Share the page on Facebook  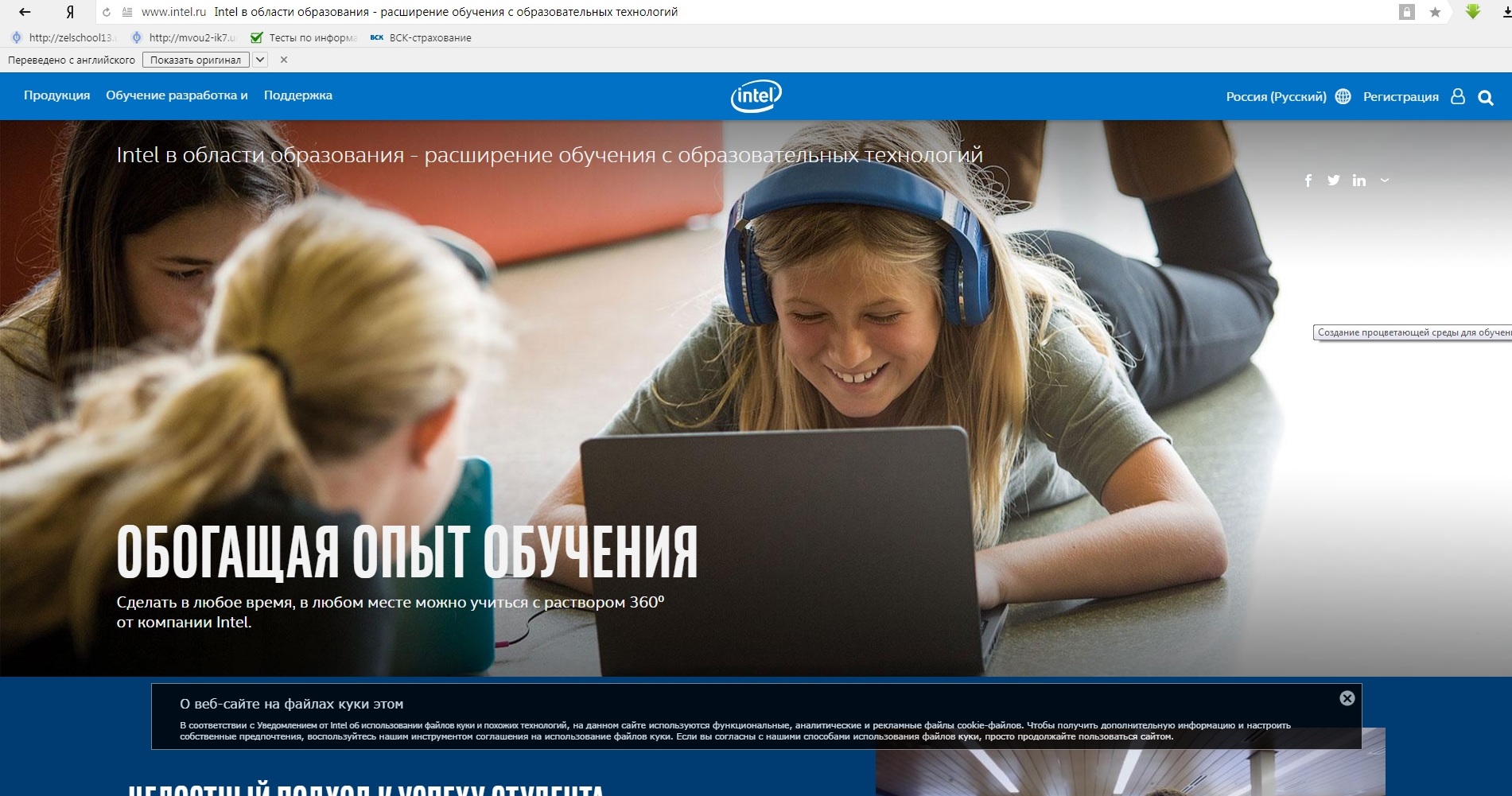tap(1308, 181)
